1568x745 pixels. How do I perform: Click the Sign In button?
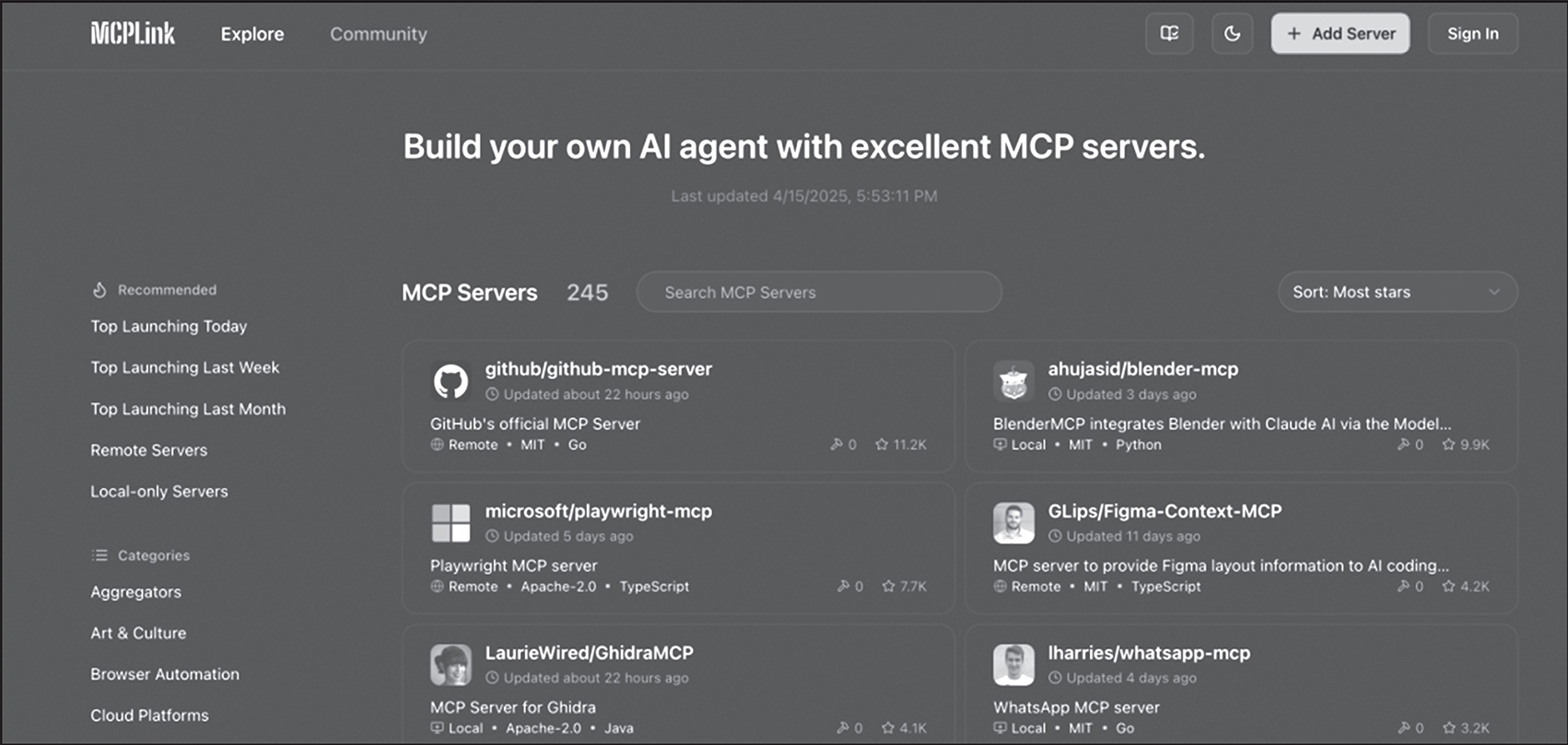[1472, 34]
